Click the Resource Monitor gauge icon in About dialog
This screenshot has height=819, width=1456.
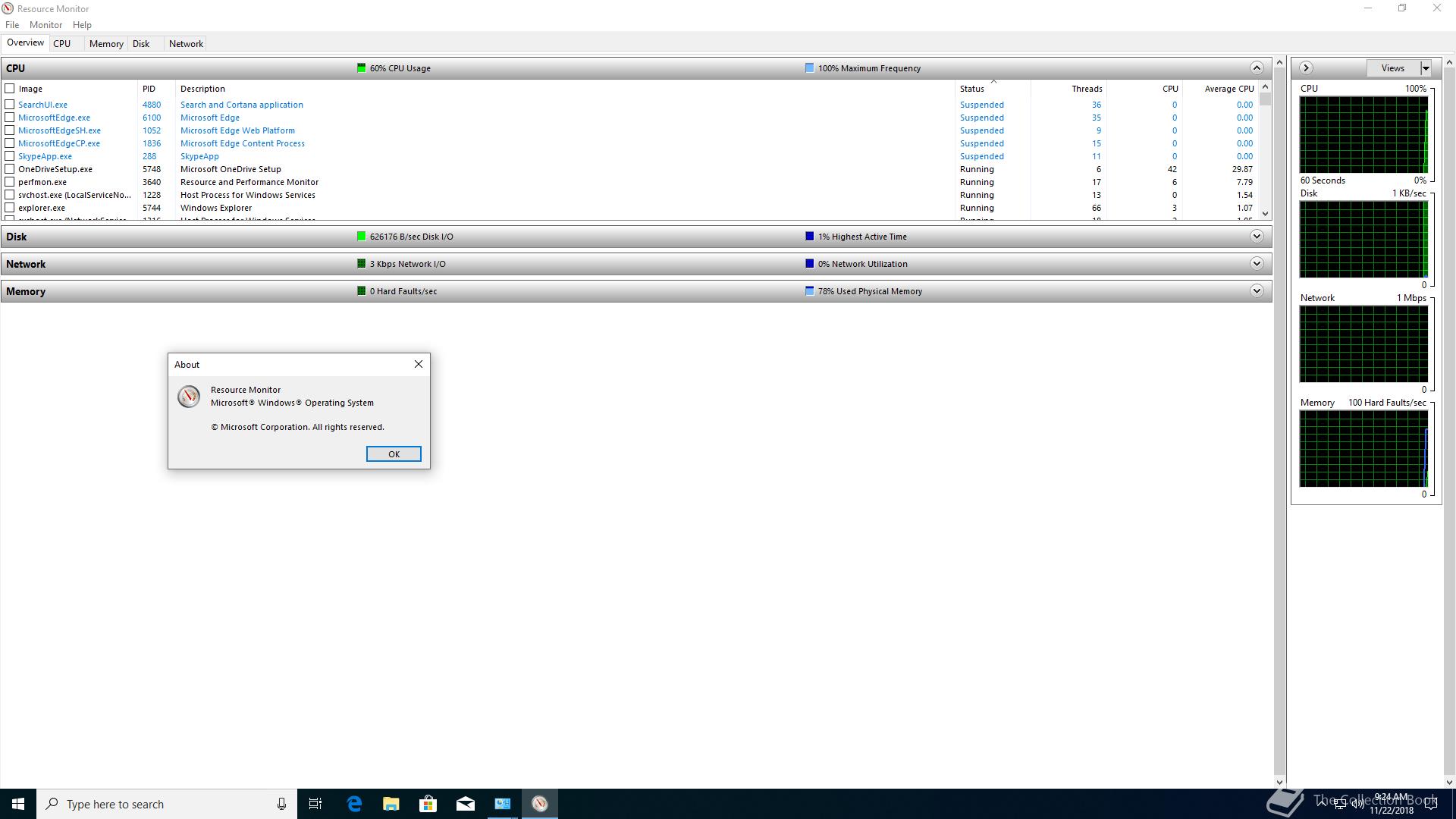(x=189, y=397)
